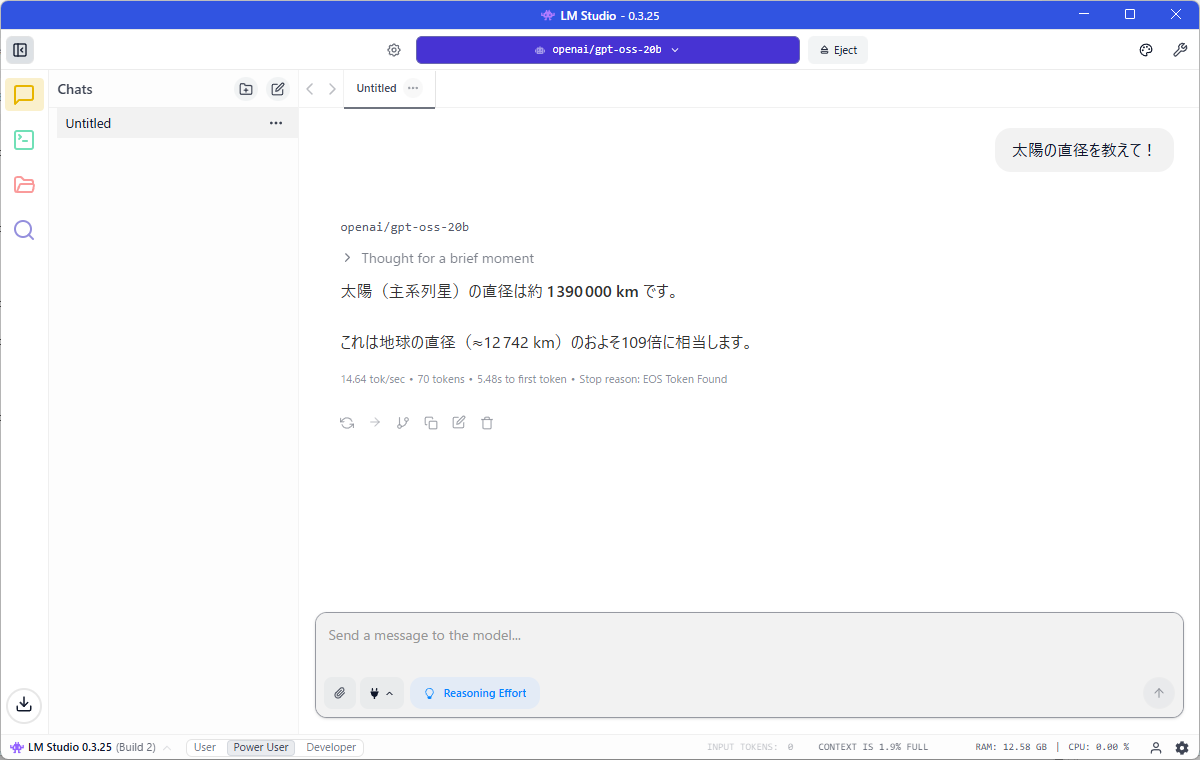Go forward with the right arrow
Viewport: 1200px width, 760px height.
[332, 89]
